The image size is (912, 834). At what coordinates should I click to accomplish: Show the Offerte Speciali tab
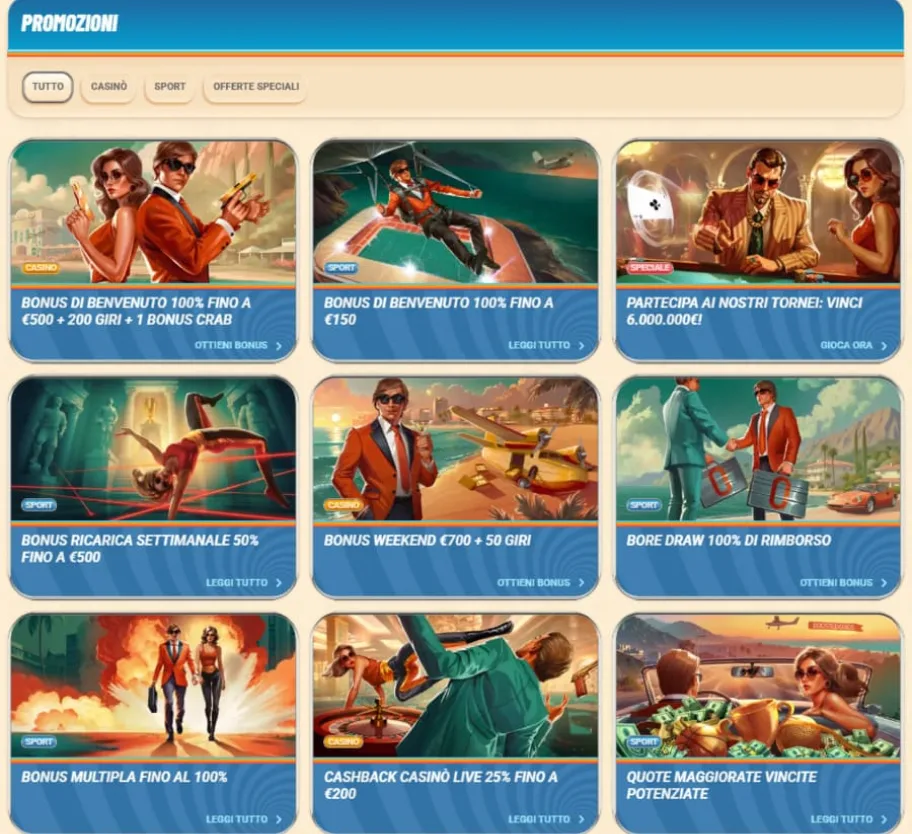256,87
